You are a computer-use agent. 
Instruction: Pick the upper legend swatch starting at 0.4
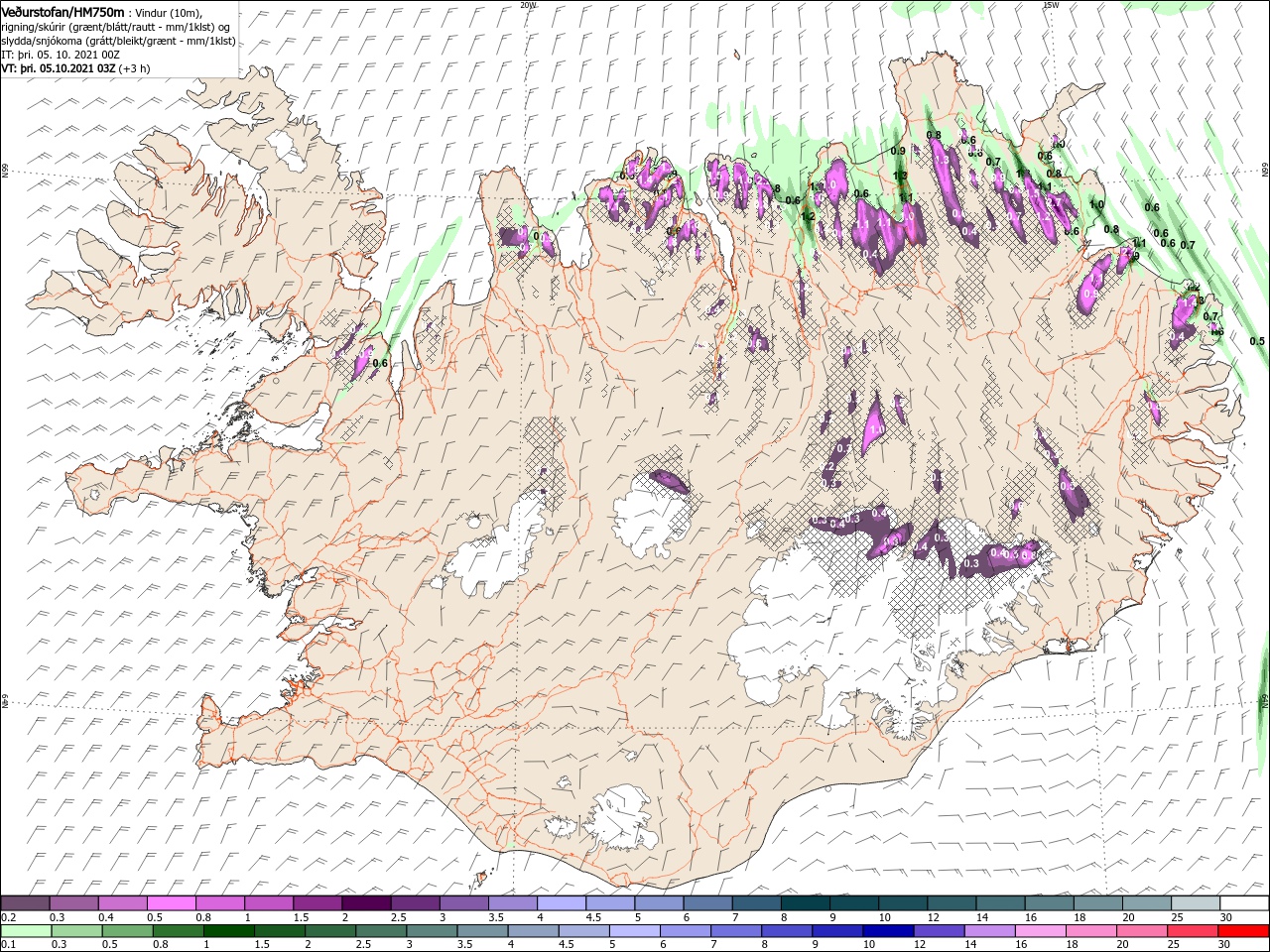pyautogui.click(x=122, y=903)
